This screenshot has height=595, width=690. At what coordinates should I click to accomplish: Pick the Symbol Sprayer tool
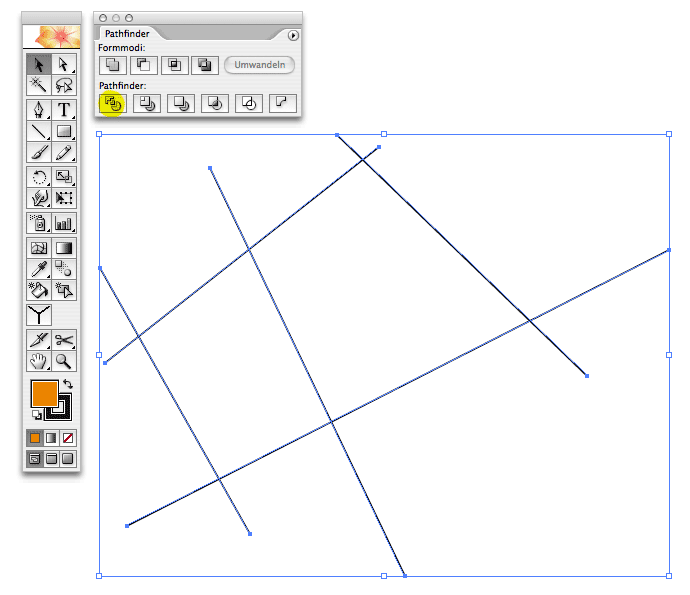[39, 223]
